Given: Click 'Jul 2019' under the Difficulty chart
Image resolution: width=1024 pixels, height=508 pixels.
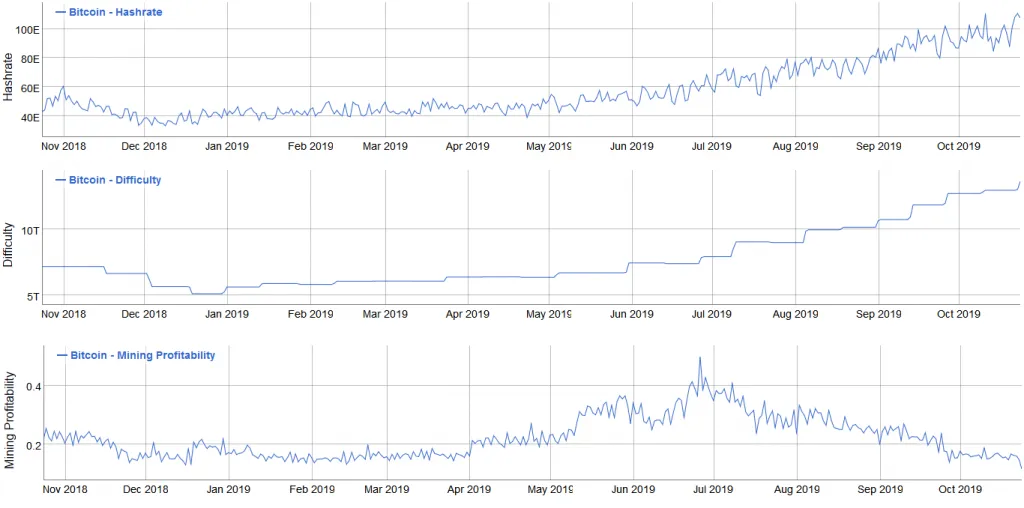Looking at the screenshot, I should [x=712, y=314].
